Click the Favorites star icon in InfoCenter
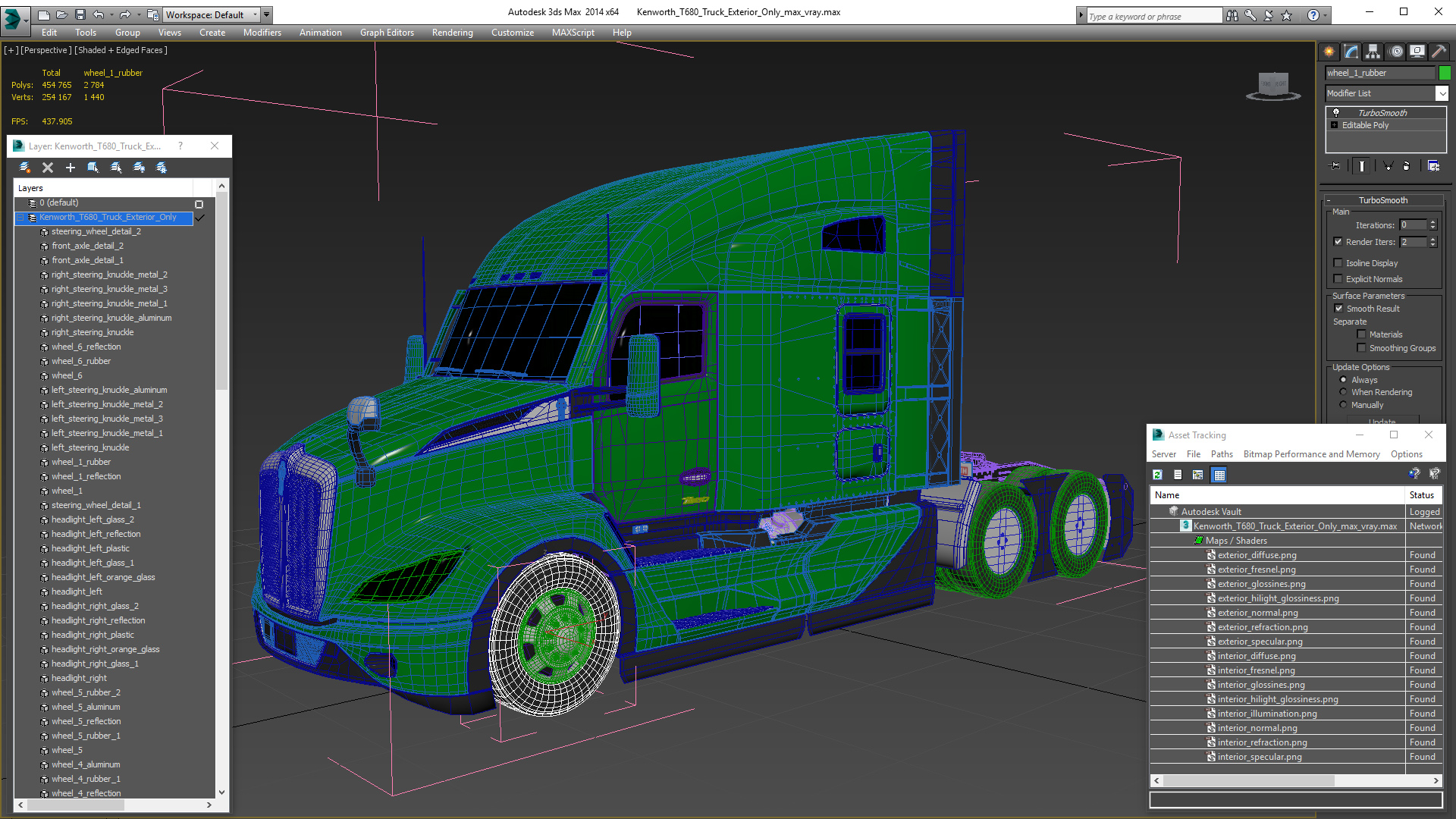Image resolution: width=1456 pixels, height=819 pixels. 1287,15
